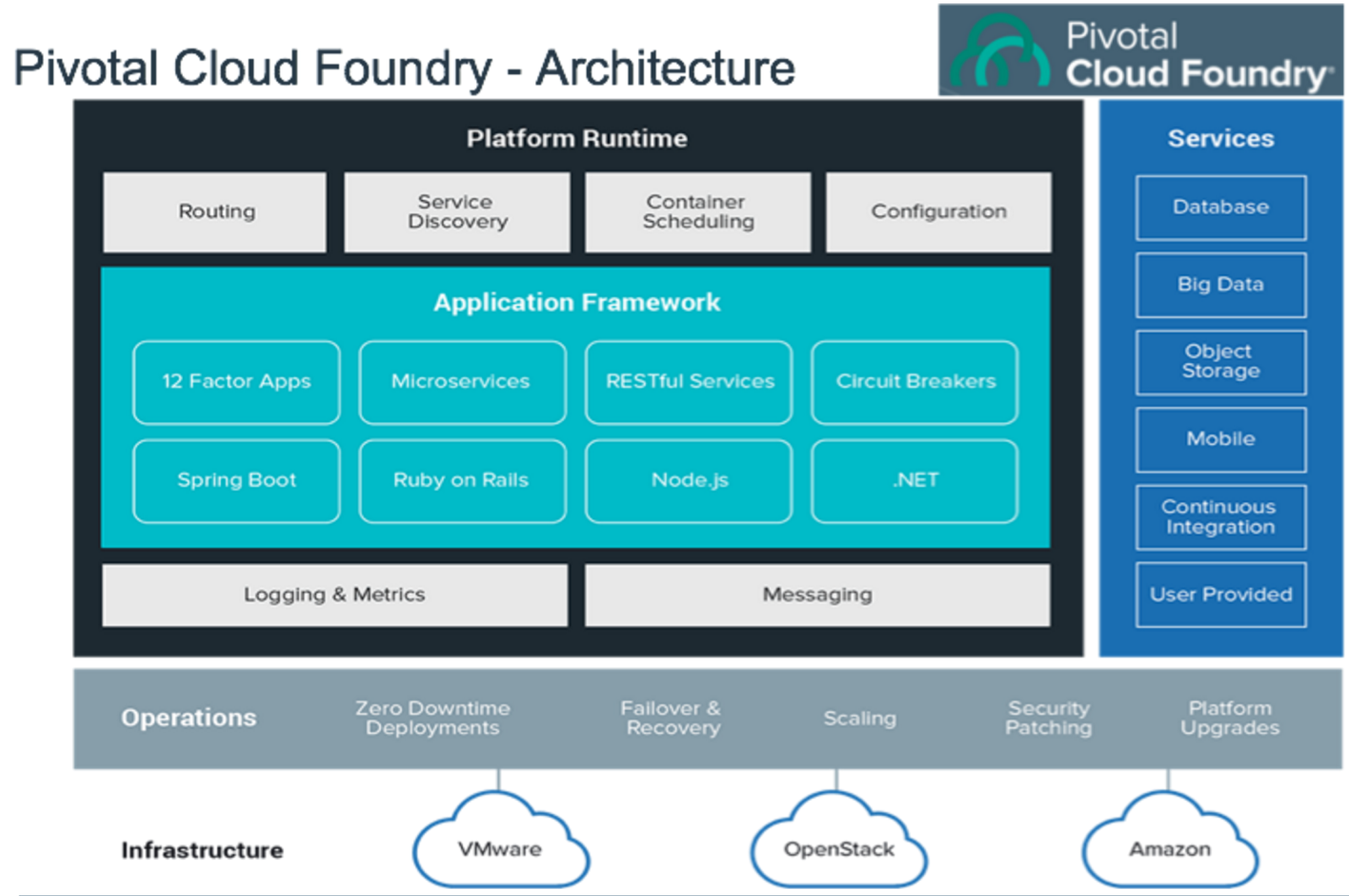Viewport: 1349px width, 896px height.
Task: Click the OpenStack cloud icon
Action: click(x=839, y=840)
